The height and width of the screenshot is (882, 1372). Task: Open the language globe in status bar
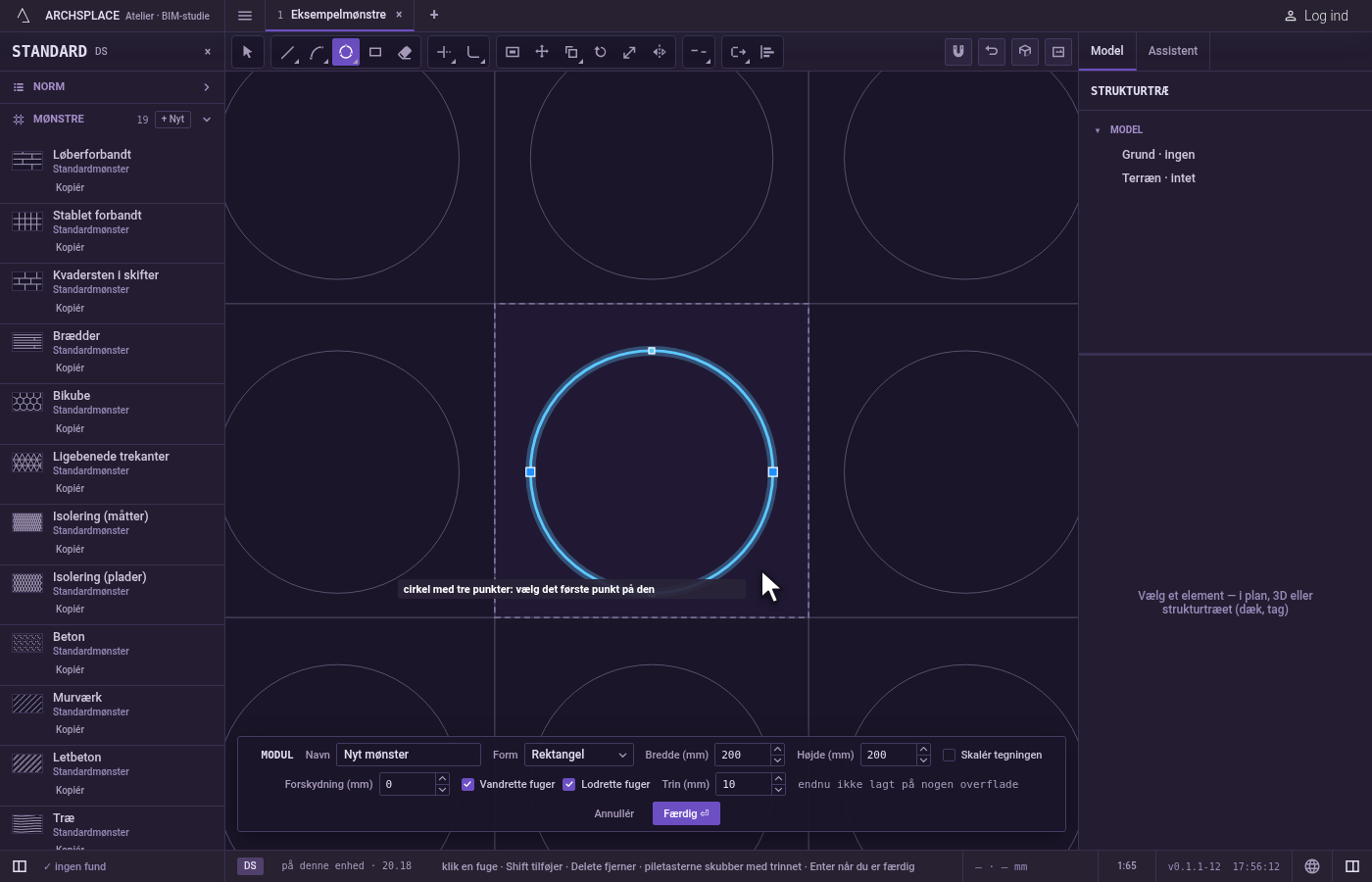[1312, 866]
